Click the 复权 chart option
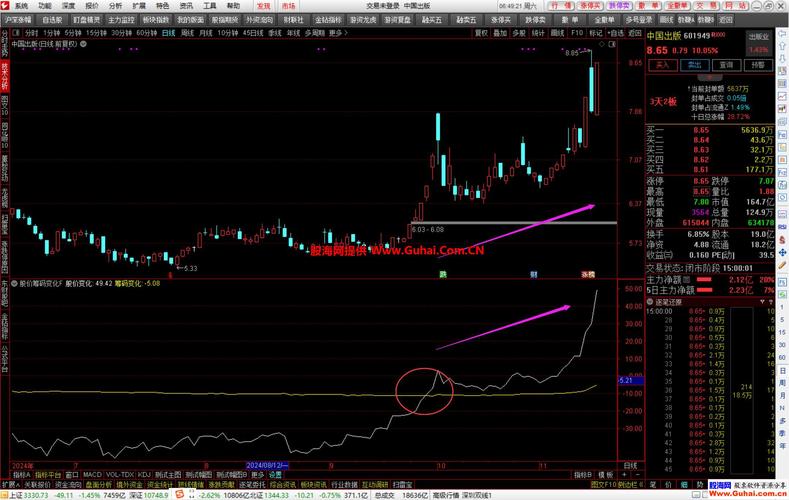This screenshot has width=789, height=500. coord(481,33)
